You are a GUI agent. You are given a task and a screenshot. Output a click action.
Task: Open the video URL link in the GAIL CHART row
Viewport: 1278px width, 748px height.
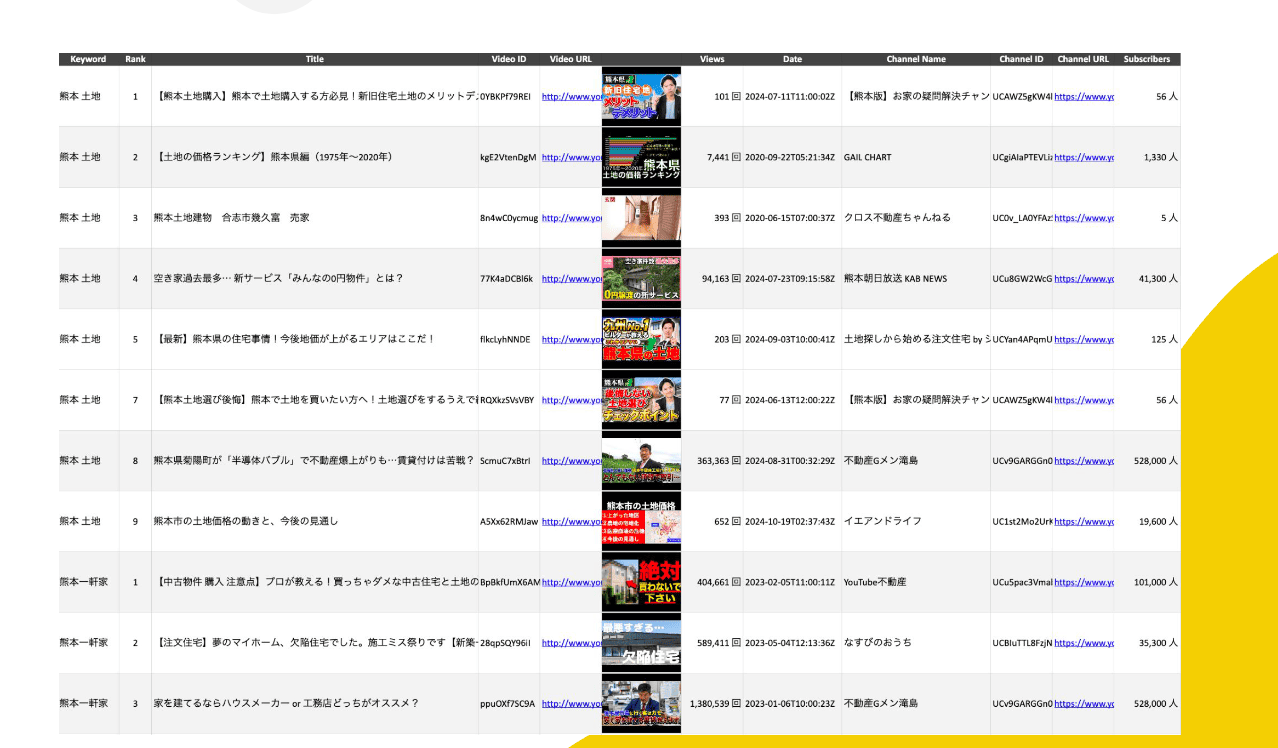pyautogui.click(x=571, y=158)
